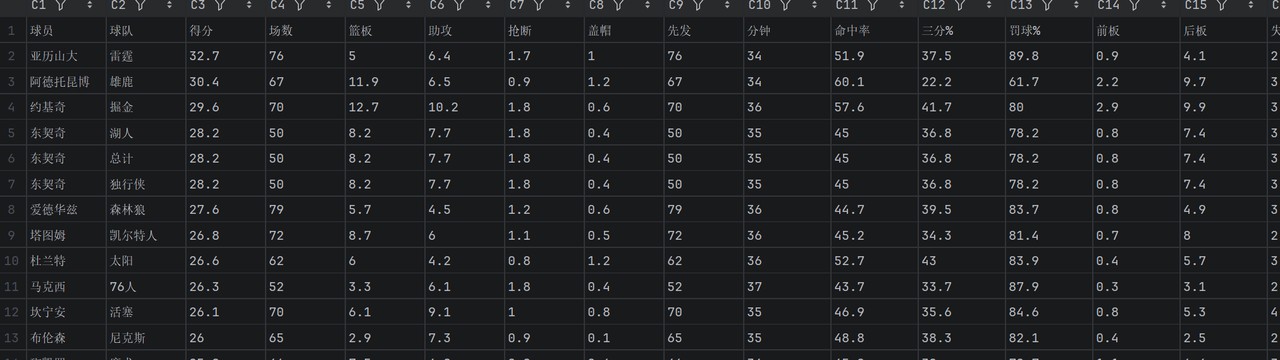
Task: Click the score value 32.7
Action: click(226, 56)
